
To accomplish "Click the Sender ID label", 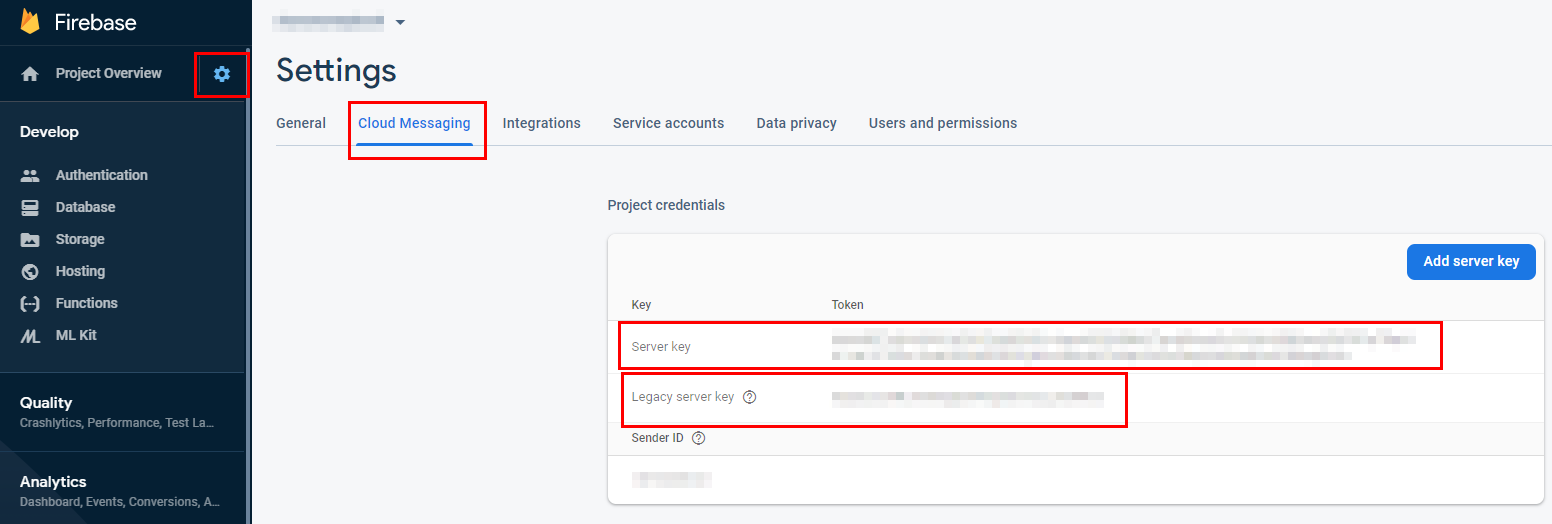I will (x=659, y=438).
